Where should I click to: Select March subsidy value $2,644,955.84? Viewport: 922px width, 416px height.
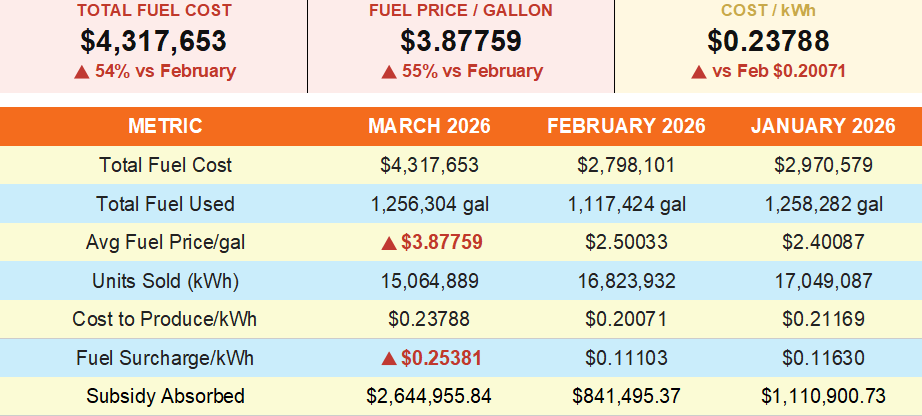(x=429, y=396)
